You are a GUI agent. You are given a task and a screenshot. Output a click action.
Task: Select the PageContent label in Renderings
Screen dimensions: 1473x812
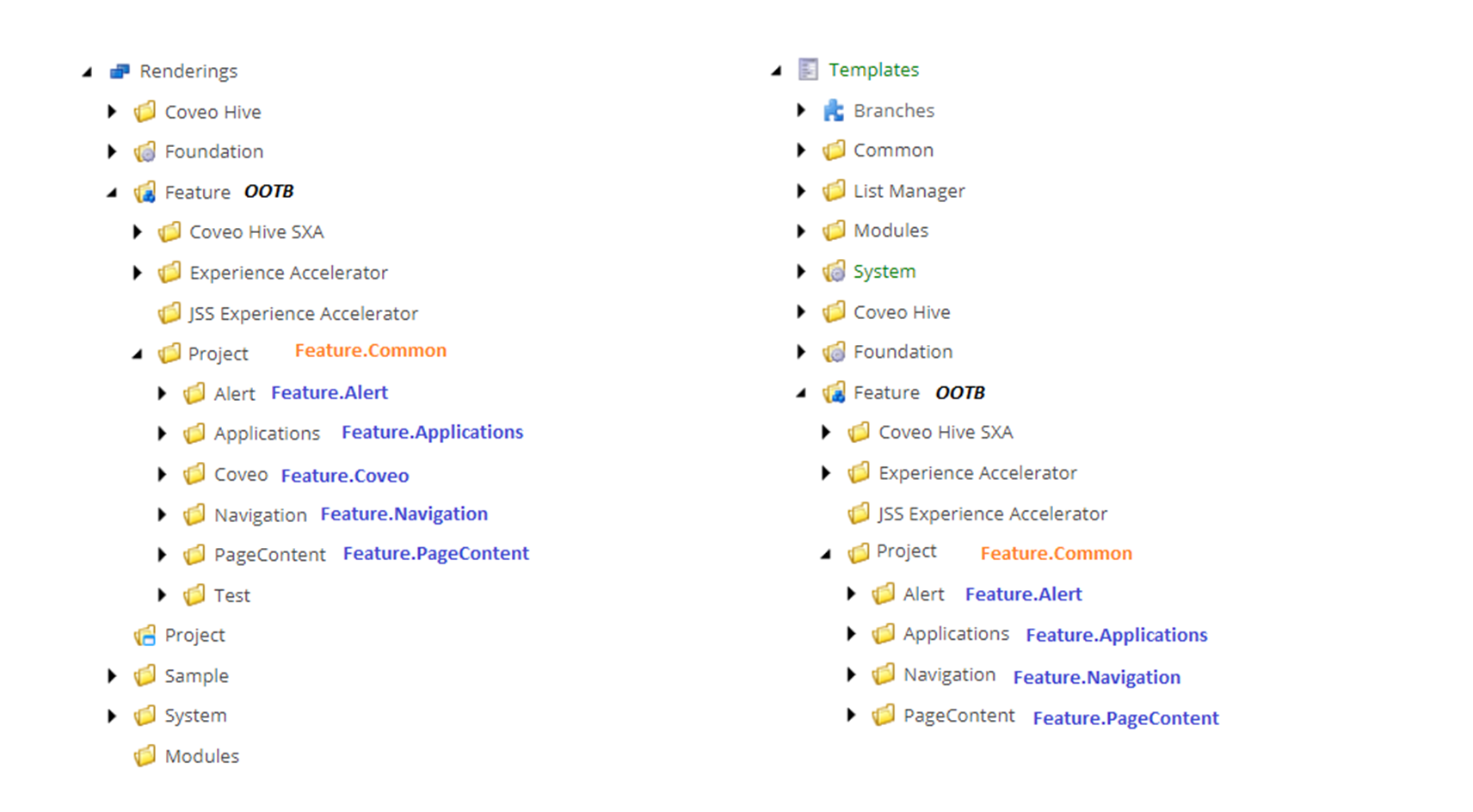(x=270, y=555)
